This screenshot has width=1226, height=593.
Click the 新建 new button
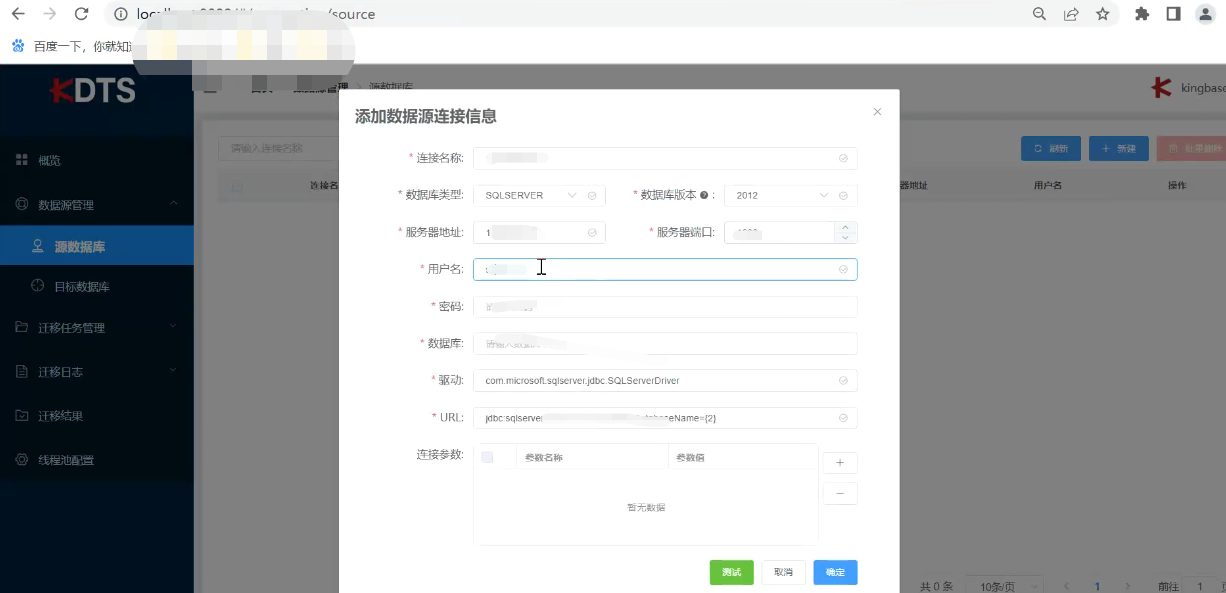tap(1118, 148)
